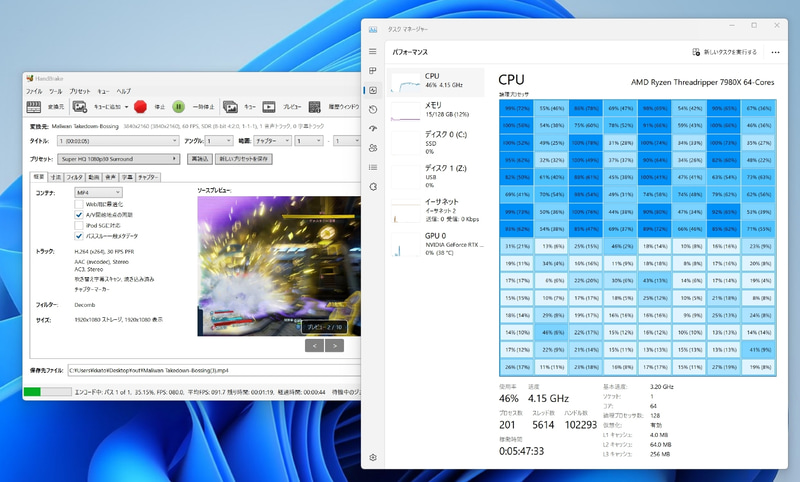This screenshot has height=482, width=800.
Task: Open the start chapter number dropdown
Action: point(309,141)
